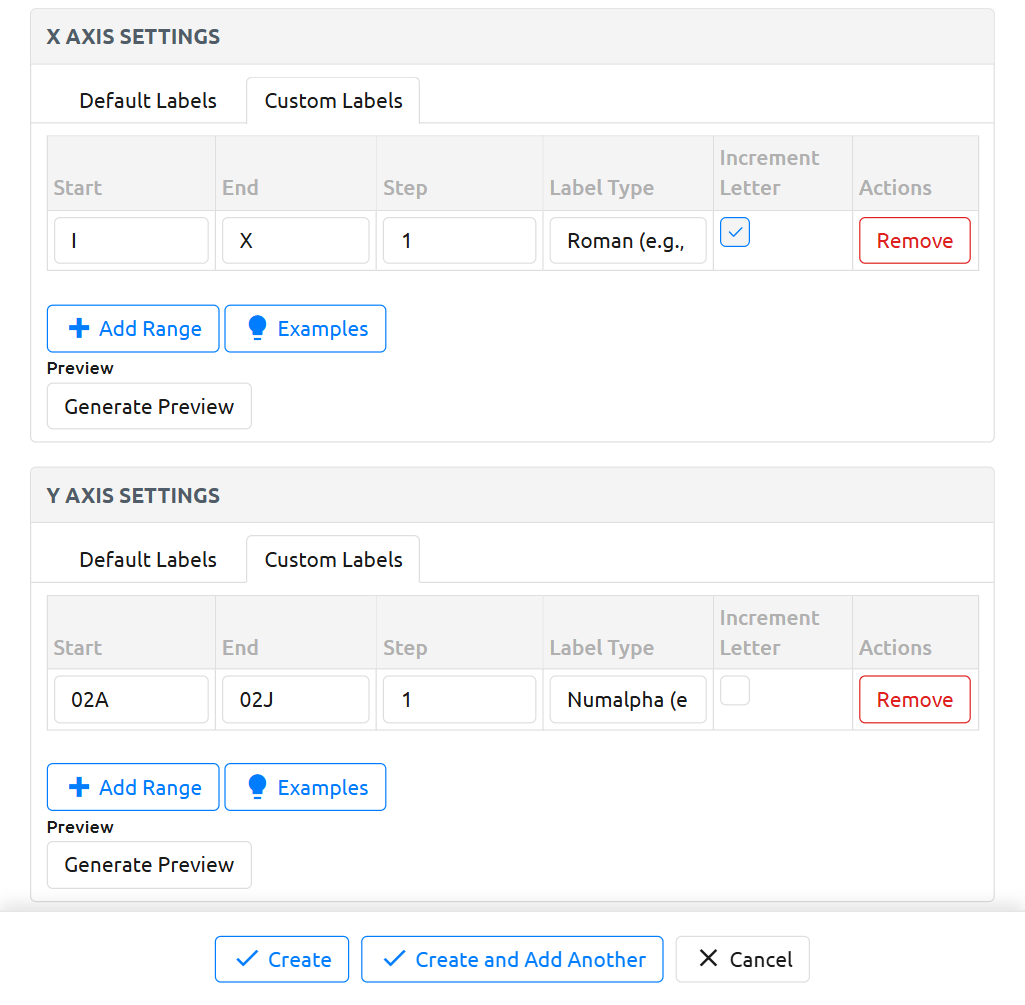Click the lightbulb icon in X axis Examples

pyautogui.click(x=257, y=329)
